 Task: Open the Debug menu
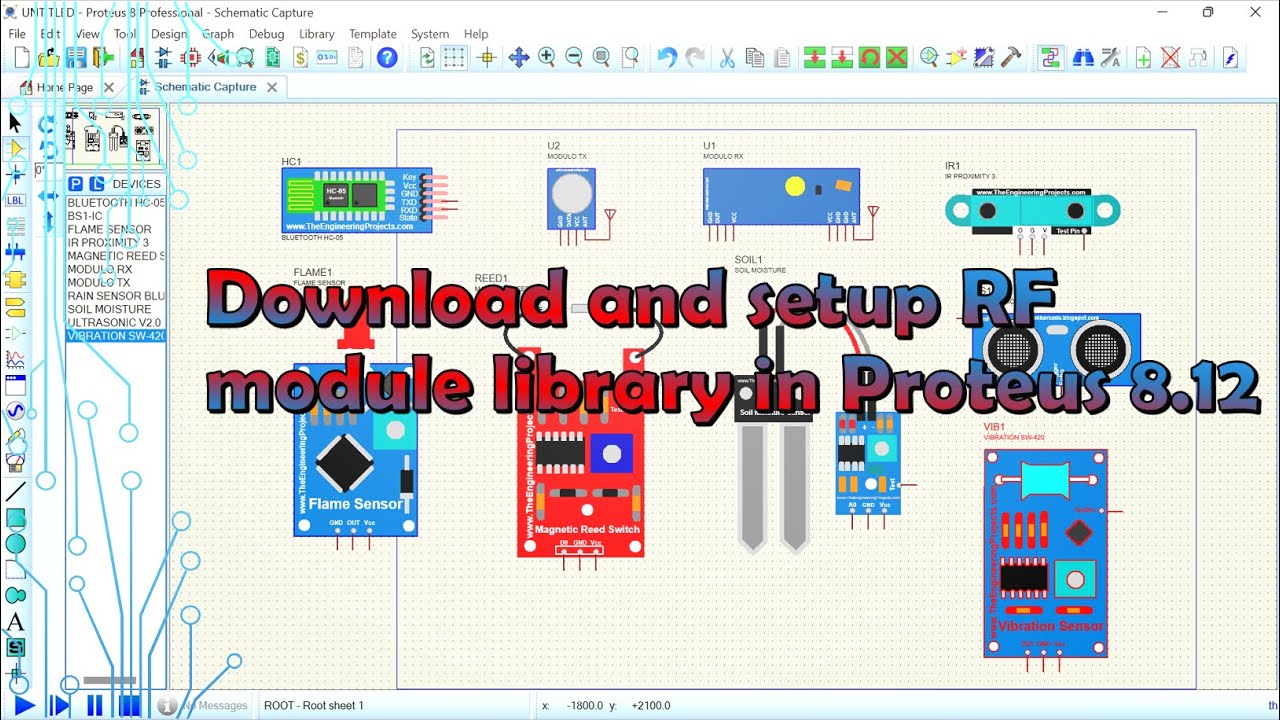[267, 34]
